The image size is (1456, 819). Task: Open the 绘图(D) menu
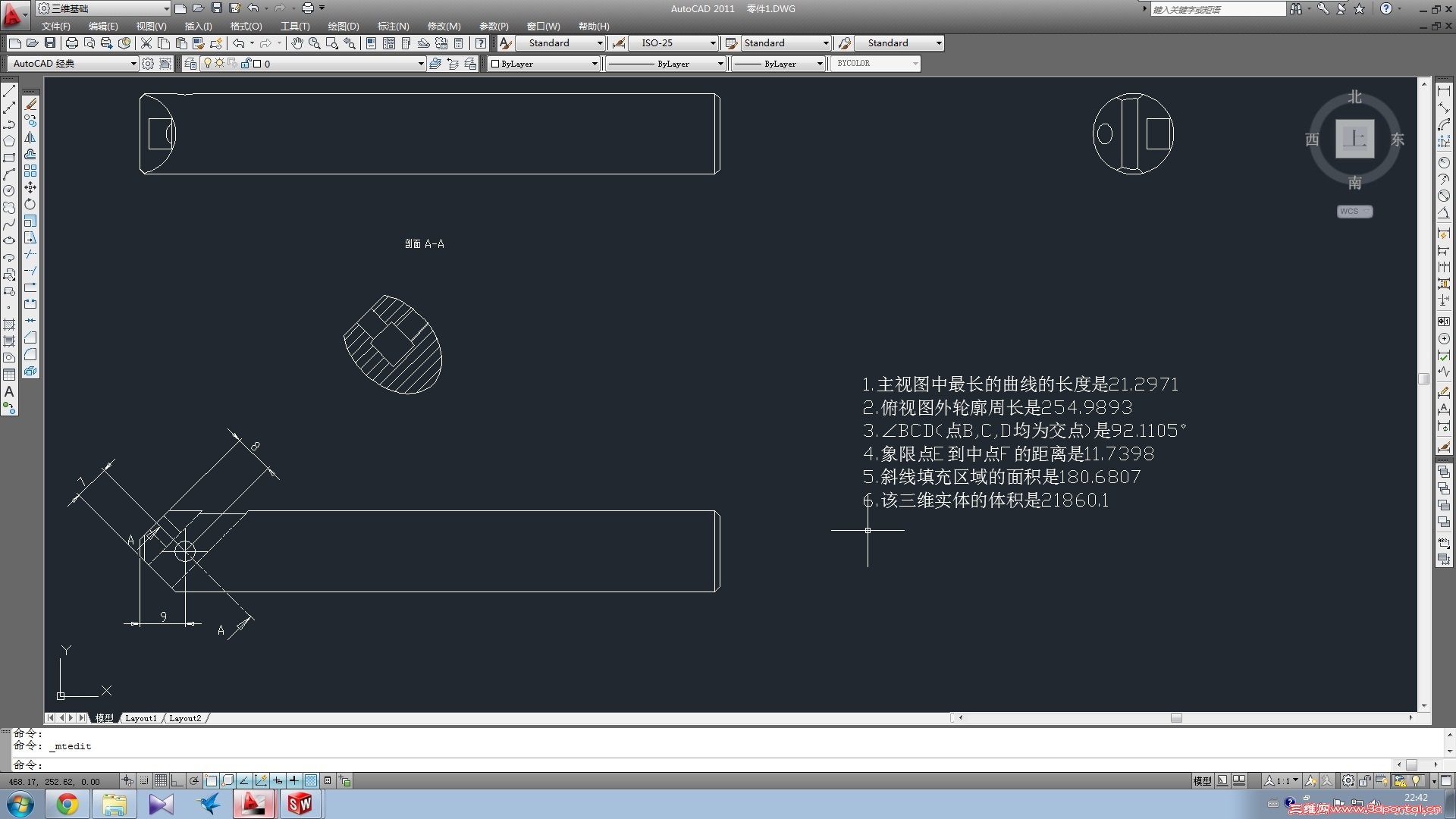tap(343, 26)
